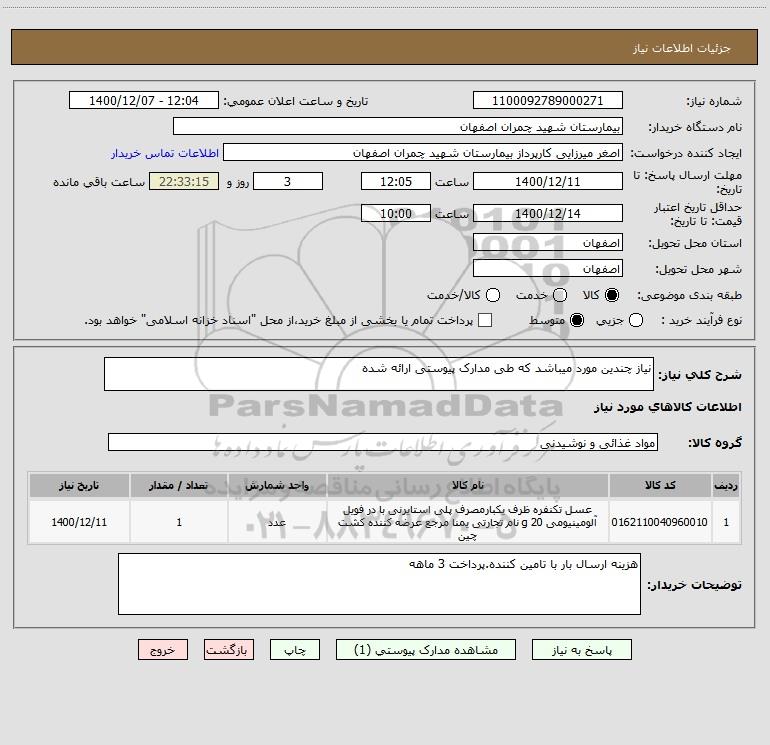Image resolution: width=770 pixels, height=745 pixels.
Task: Click the buyer name field بیمارستان شهید چمران اصفهان
Action: pyautogui.click(x=398, y=127)
